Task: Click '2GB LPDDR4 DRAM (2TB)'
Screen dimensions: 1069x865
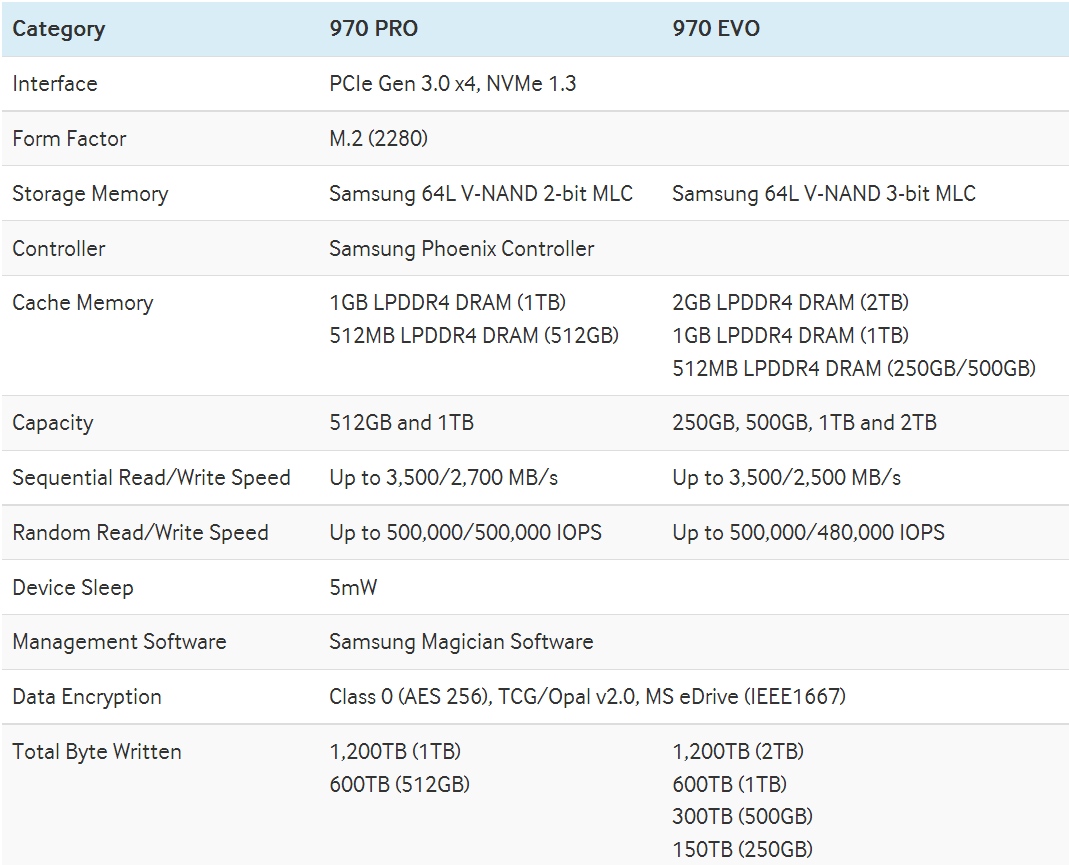Action: 790,303
